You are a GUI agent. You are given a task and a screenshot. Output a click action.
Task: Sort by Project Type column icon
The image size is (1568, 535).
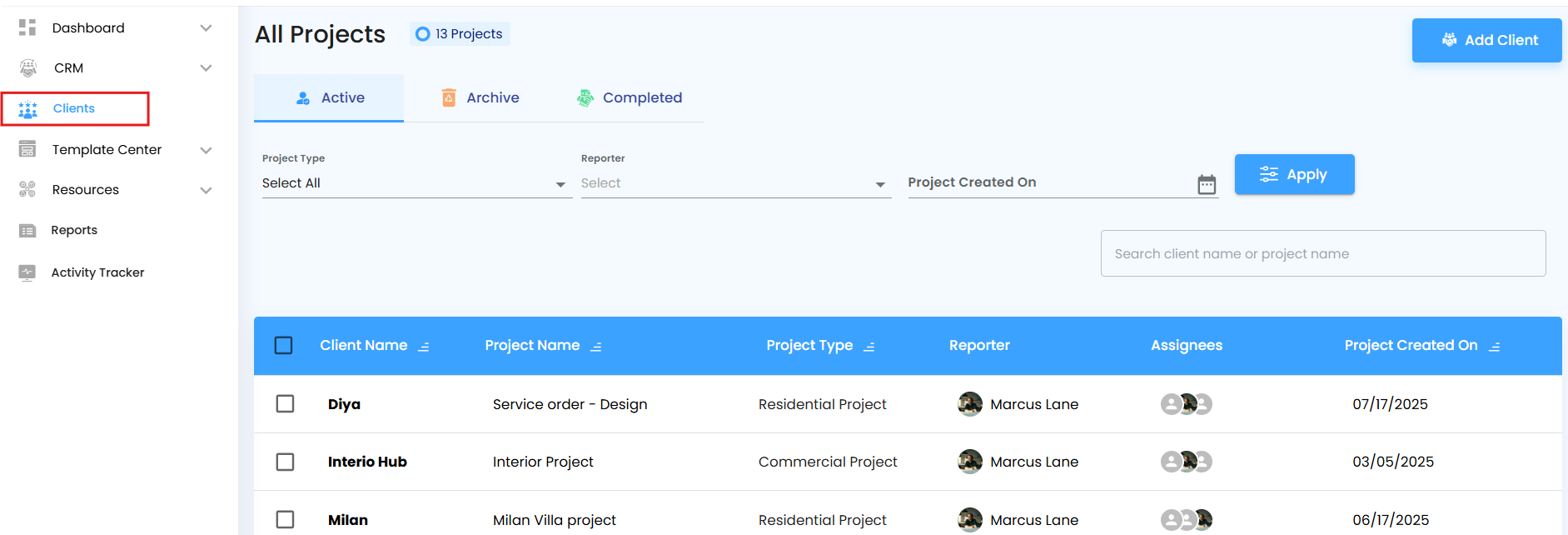869,347
